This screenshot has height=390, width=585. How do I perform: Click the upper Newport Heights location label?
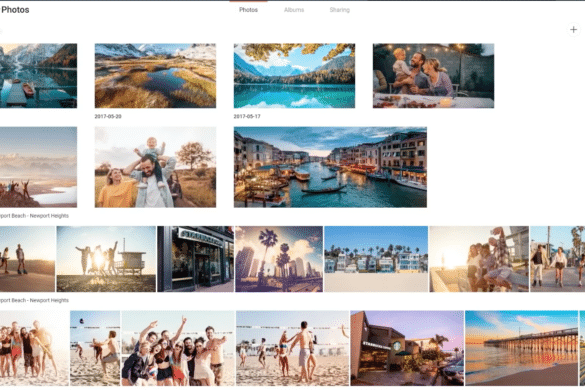(x=34, y=216)
